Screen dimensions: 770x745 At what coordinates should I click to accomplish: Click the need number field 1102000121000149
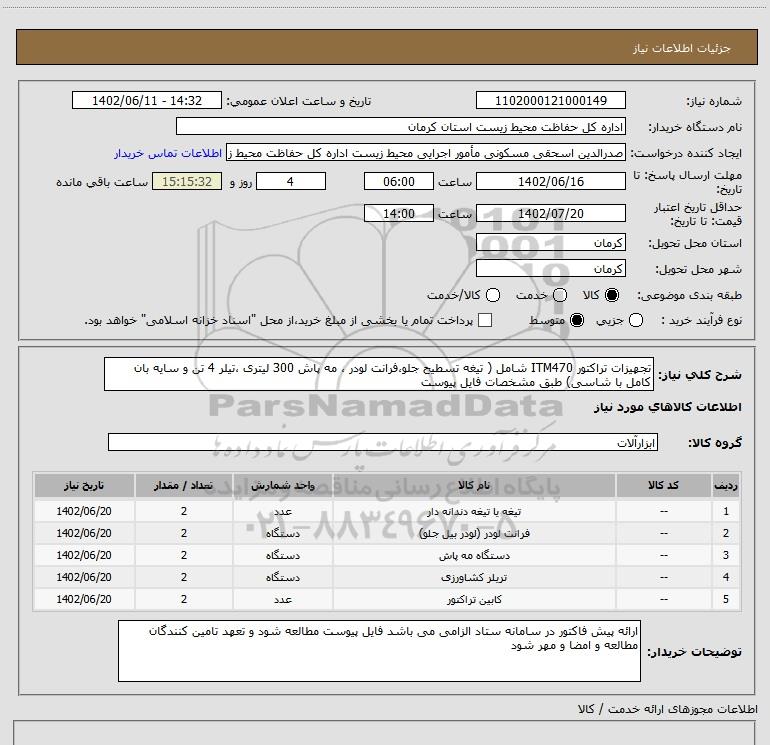(x=550, y=100)
